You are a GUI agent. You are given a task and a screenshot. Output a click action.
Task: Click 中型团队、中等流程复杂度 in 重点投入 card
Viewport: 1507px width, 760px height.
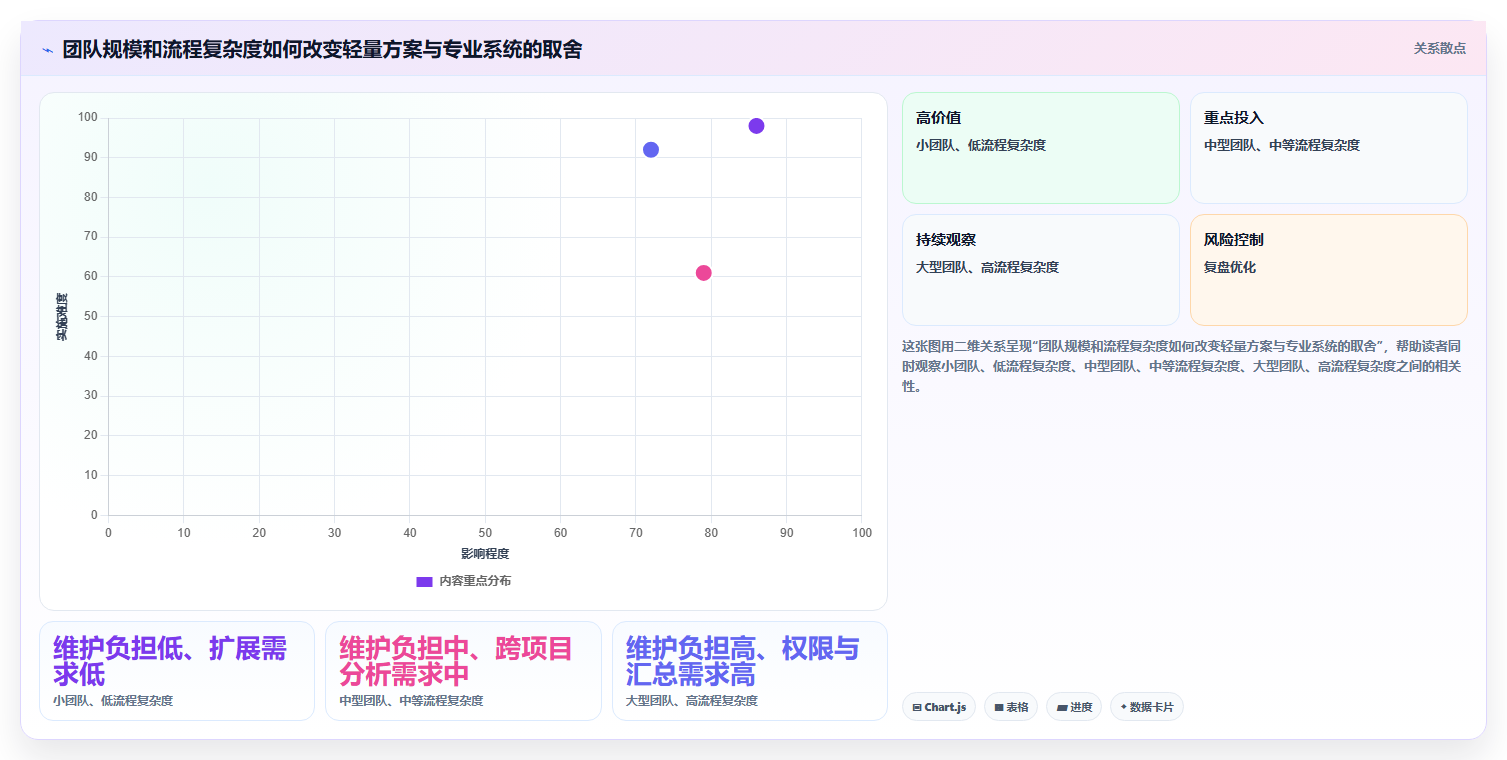pyautogui.click(x=1282, y=145)
